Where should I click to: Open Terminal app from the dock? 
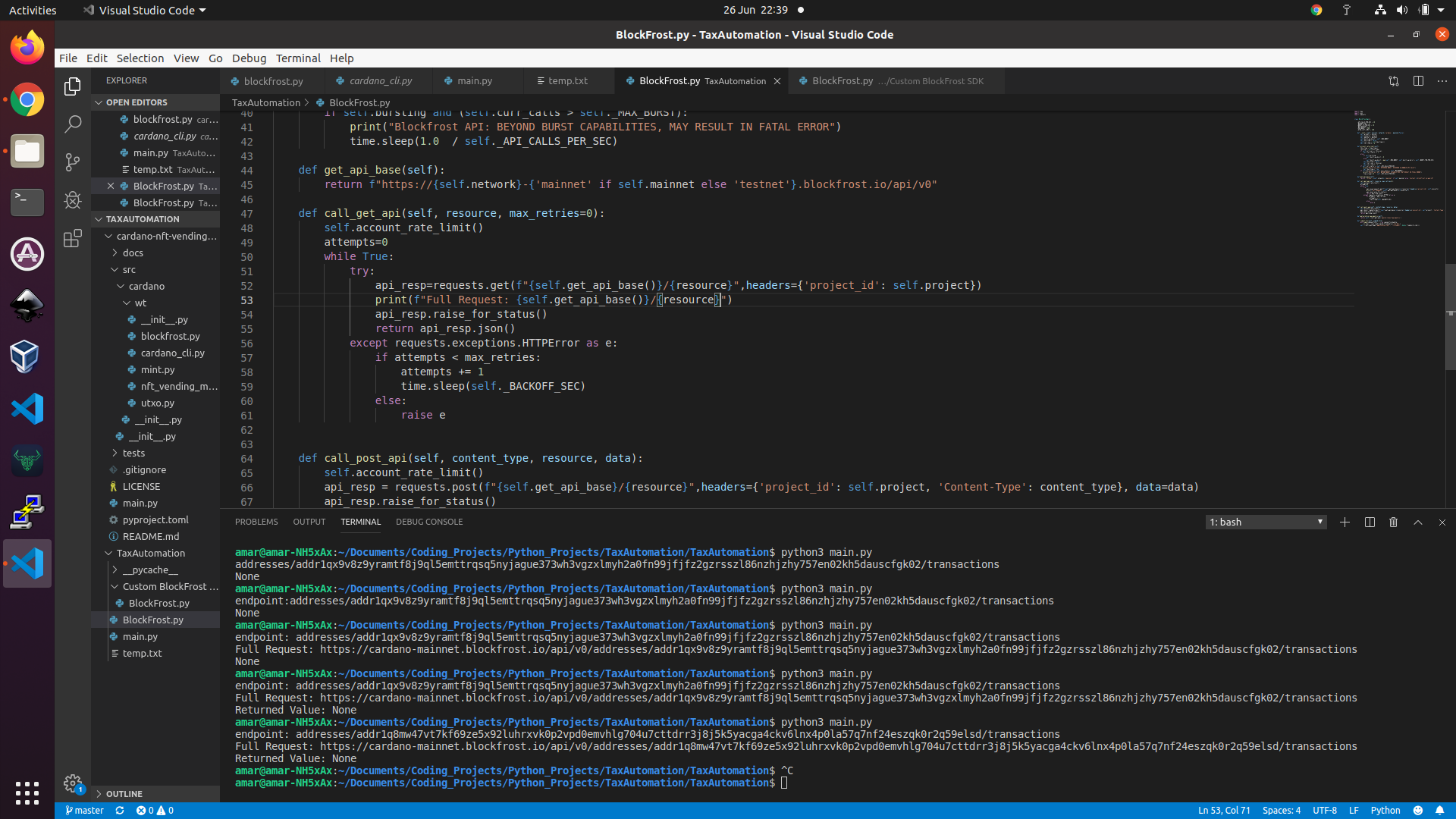(27, 202)
